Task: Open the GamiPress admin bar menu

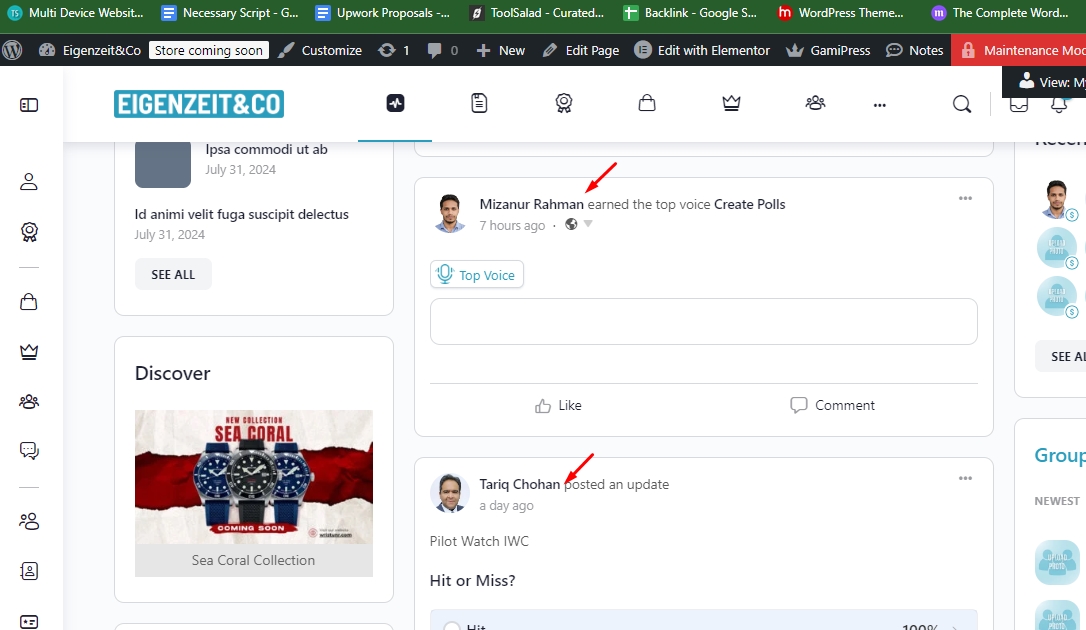Action: click(x=828, y=51)
